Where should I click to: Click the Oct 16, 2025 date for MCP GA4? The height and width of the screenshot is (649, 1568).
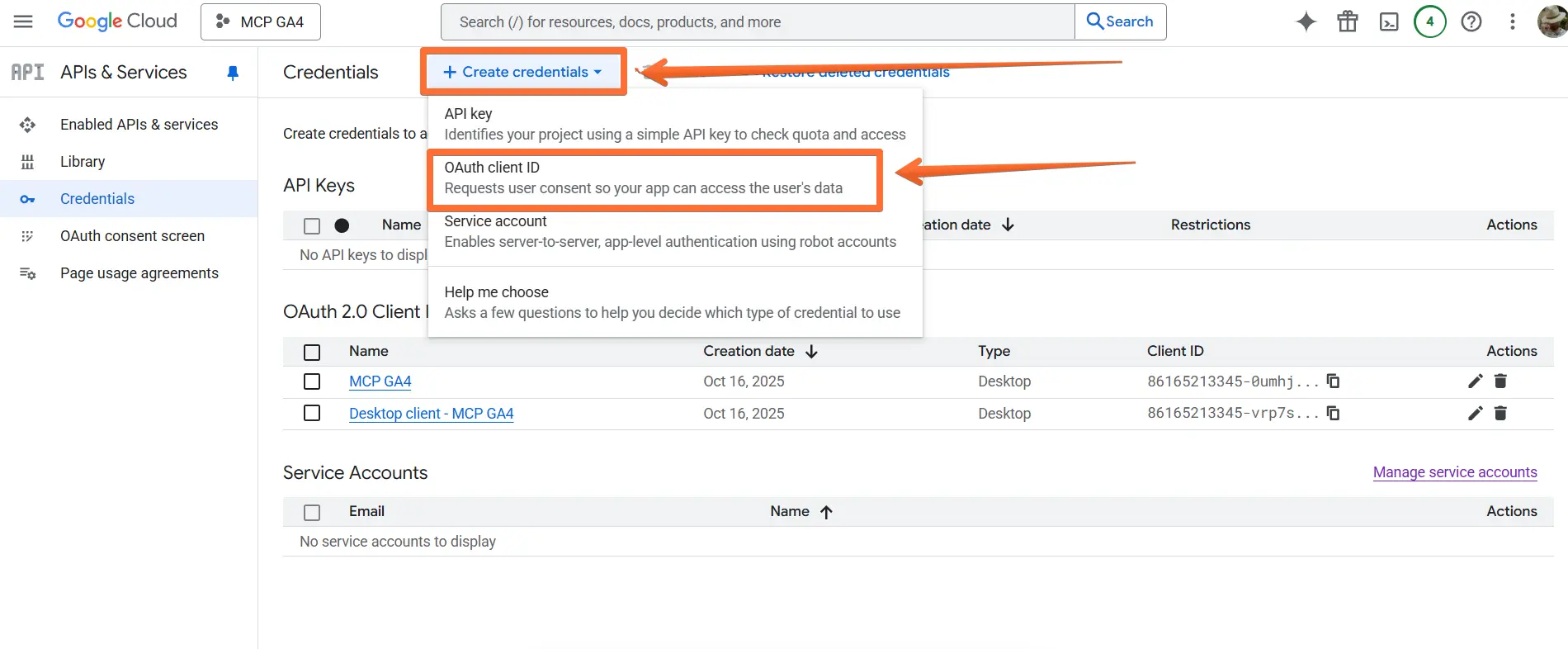click(744, 381)
